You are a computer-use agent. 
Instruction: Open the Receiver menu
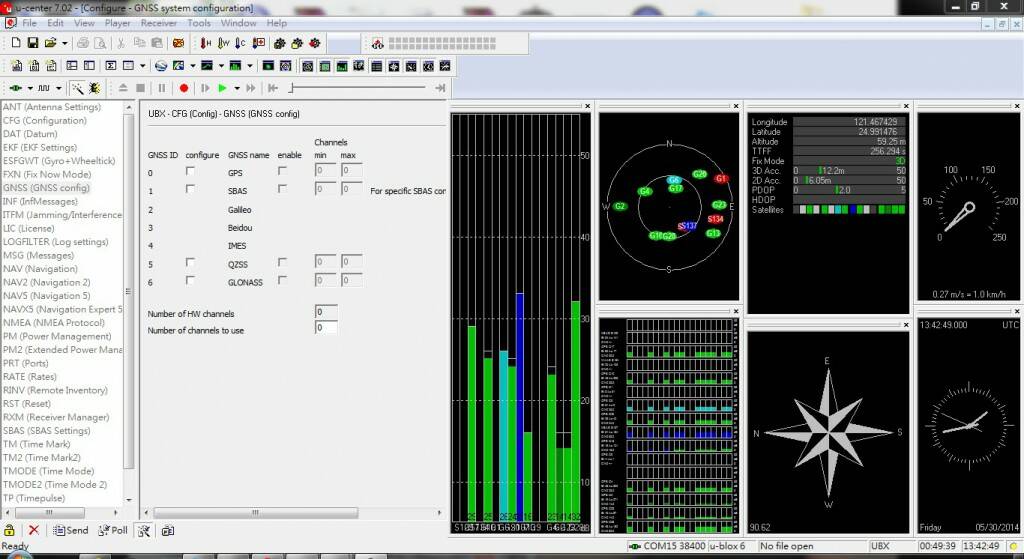pyautogui.click(x=158, y=22)
